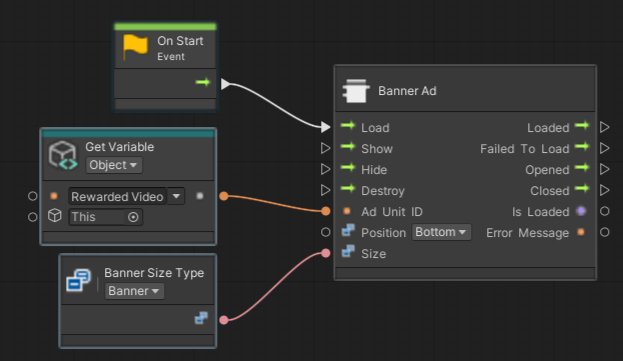Click the Position input port

(x=325, y=232)
